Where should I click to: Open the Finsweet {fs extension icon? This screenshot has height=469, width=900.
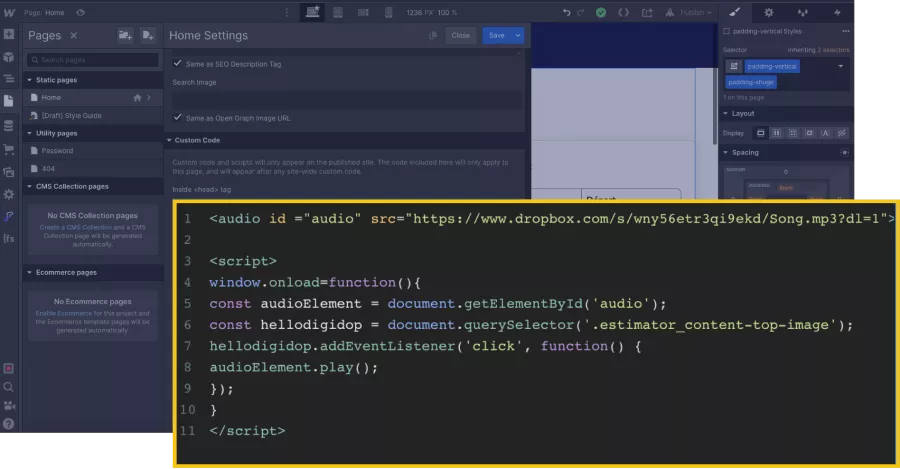tap(9, 238)
